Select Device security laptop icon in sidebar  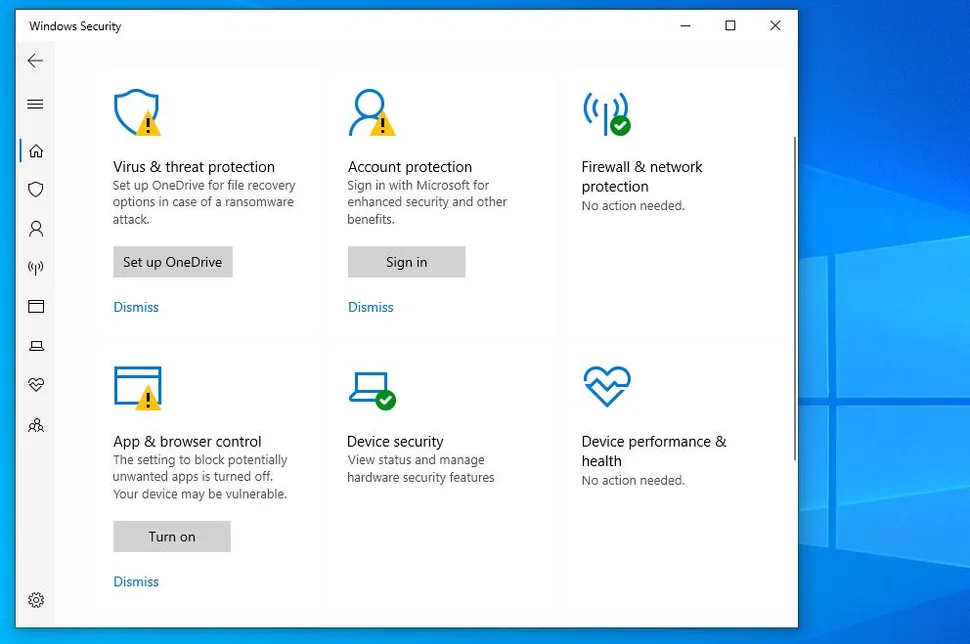36,346
